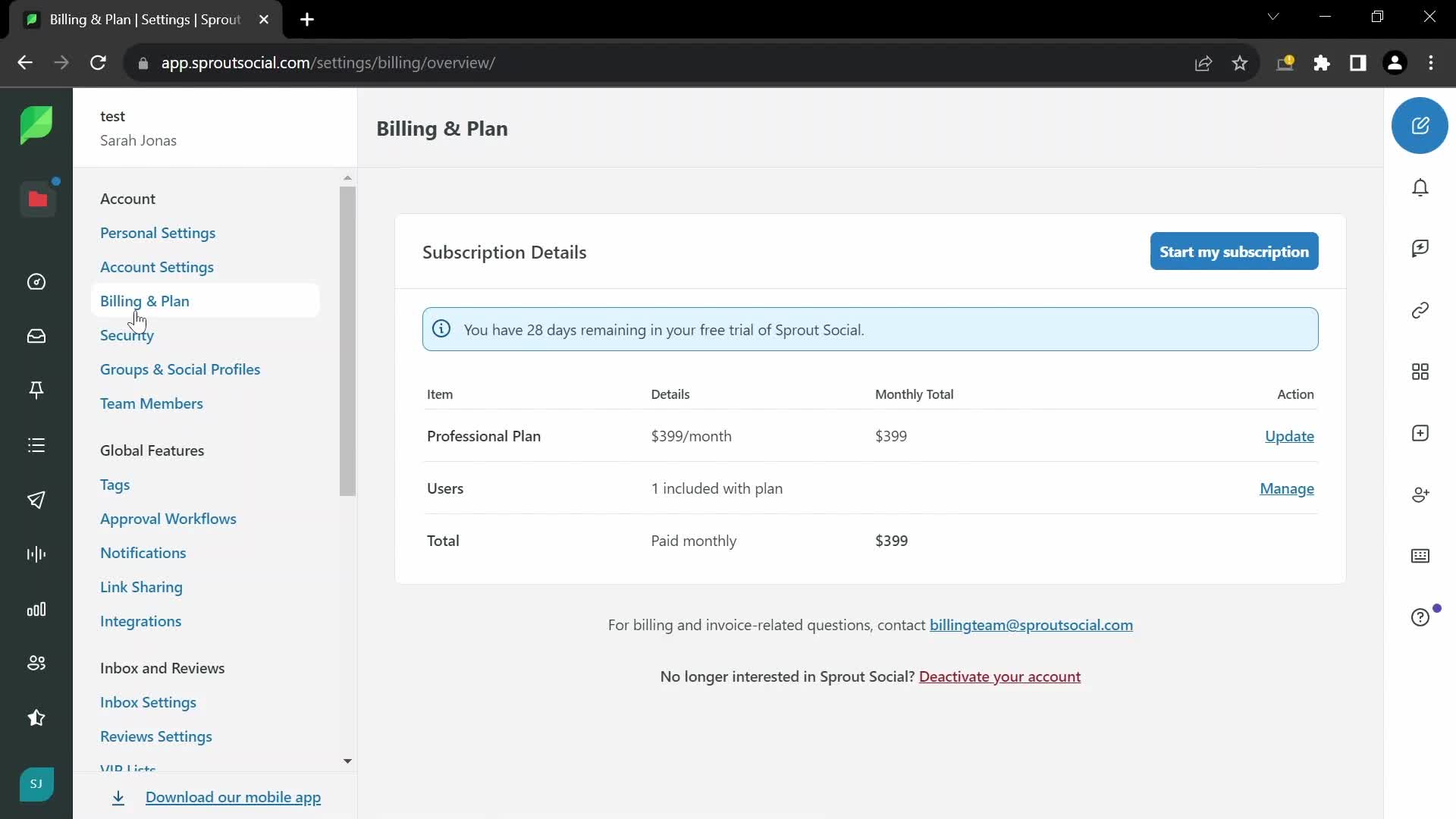Screen dimensions: 1456x819
Task: Click the Compose/edit icon top right
Action: tap(1421, 125)
